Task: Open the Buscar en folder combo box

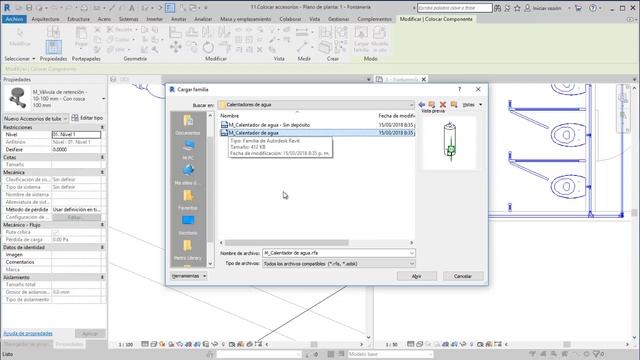Action: coord(316,105)
